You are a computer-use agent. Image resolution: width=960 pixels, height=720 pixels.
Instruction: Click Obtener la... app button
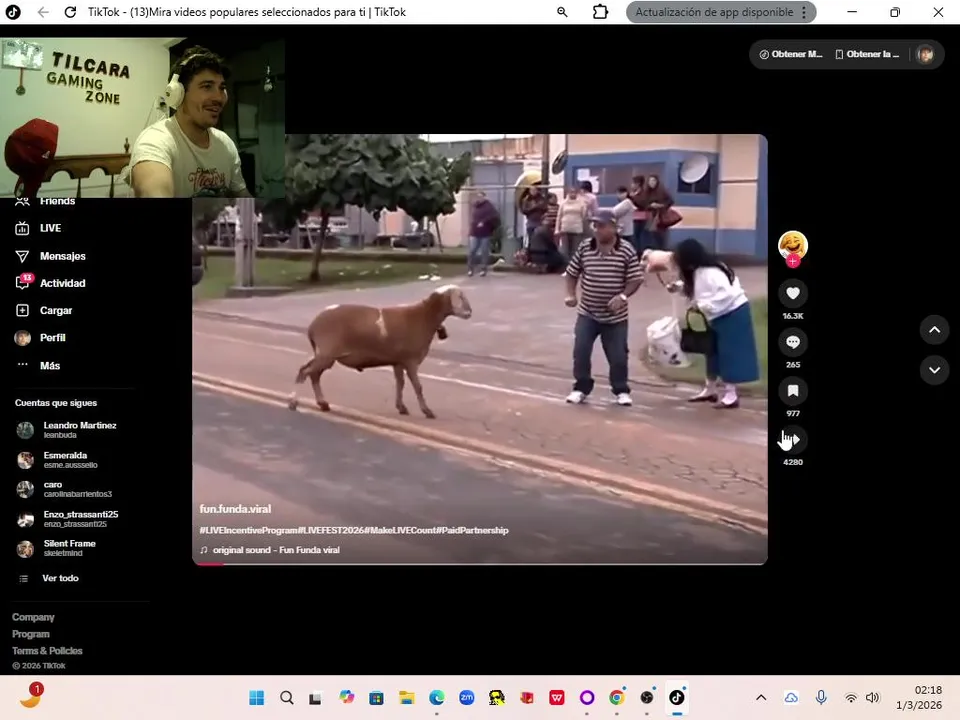pos(867,54)
